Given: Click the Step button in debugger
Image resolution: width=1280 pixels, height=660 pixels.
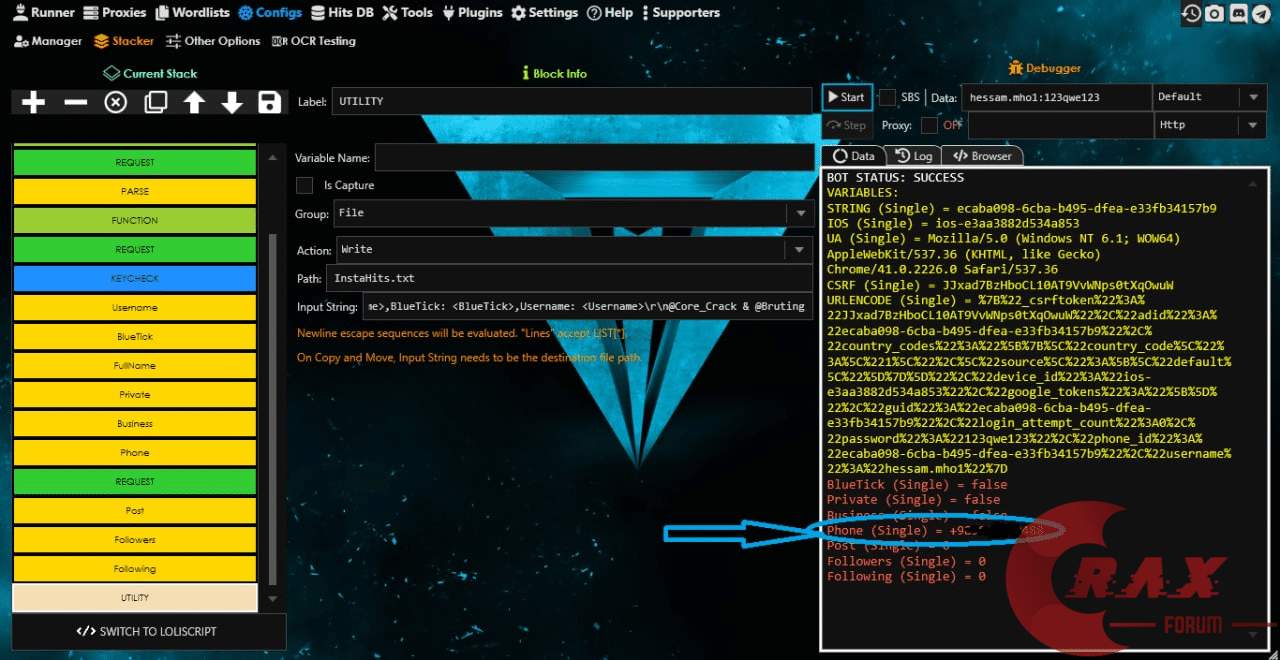Looking at the screenshot, I should tap(847, 125).
